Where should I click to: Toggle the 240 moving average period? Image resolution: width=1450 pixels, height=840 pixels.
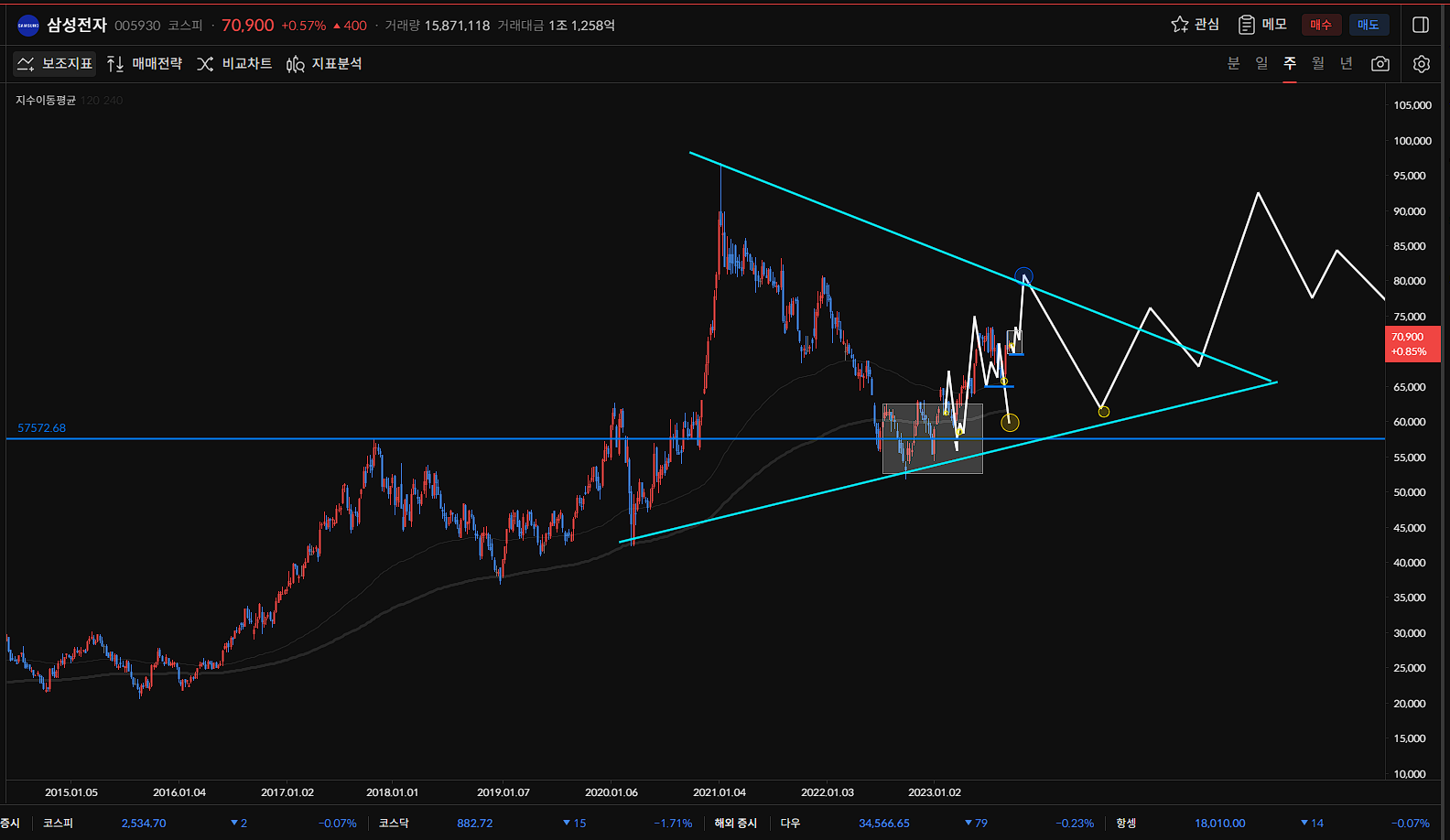[x=113, y=101]
